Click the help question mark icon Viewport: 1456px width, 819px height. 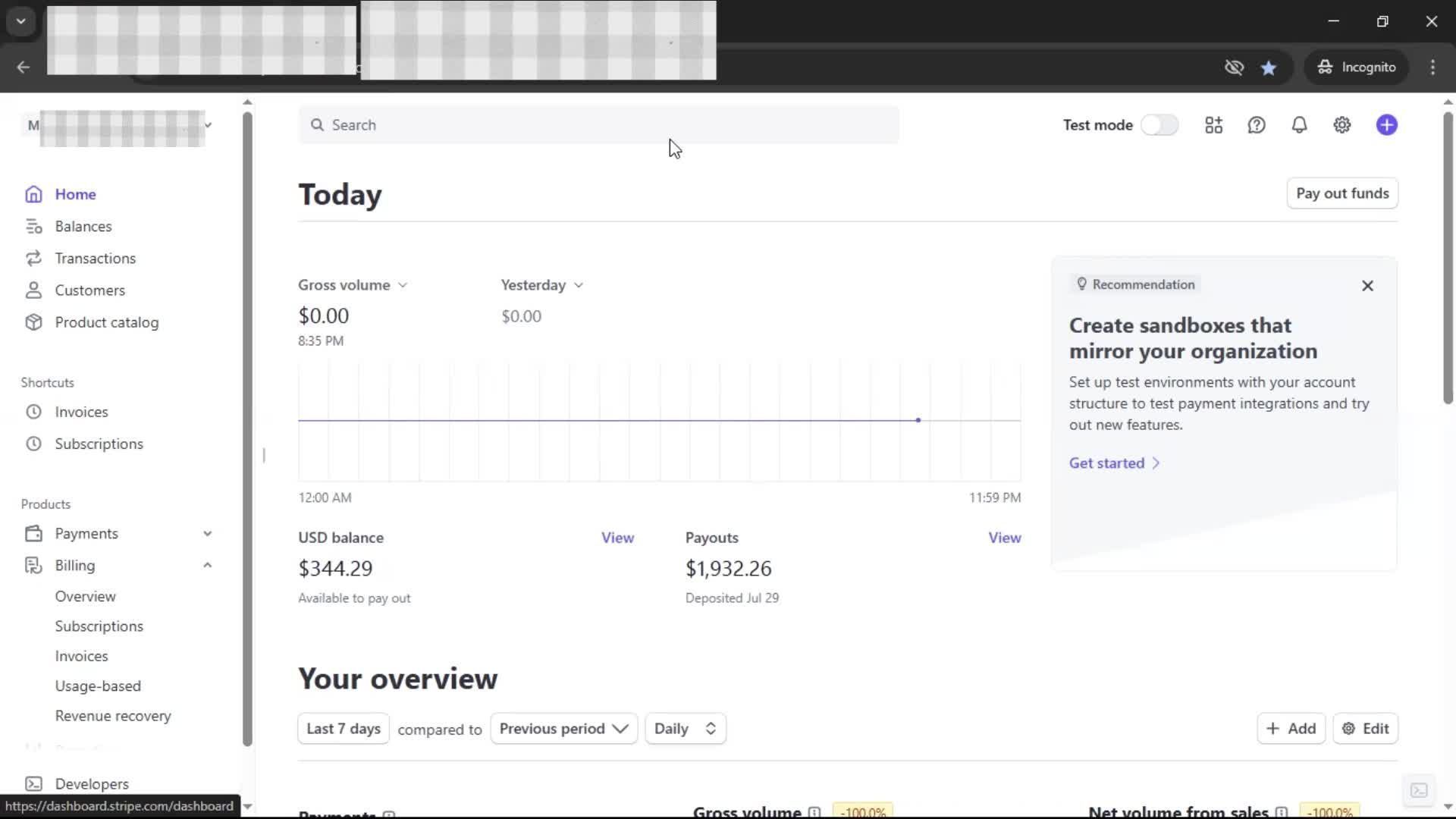[1257, 125]
